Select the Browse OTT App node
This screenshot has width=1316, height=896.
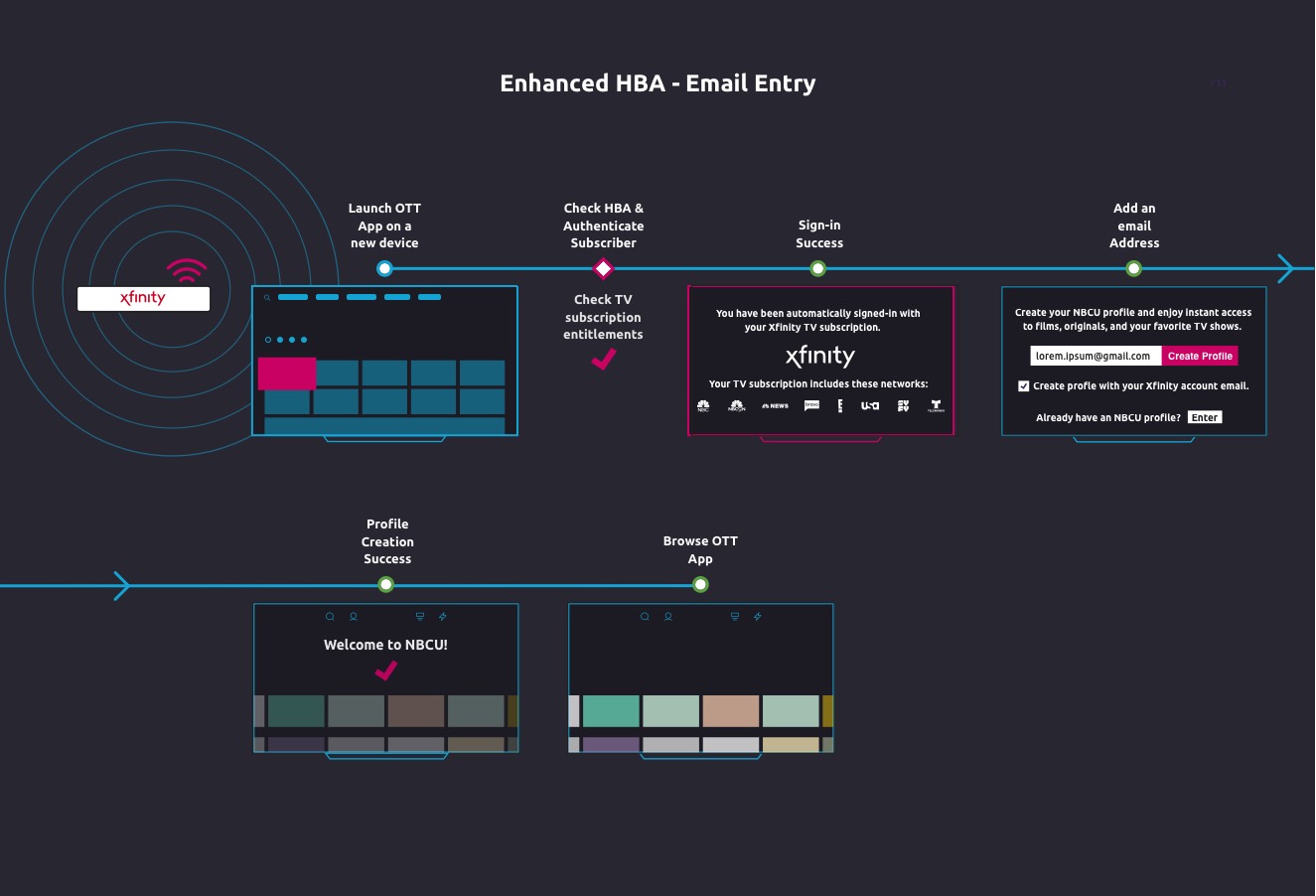[700, 584]
